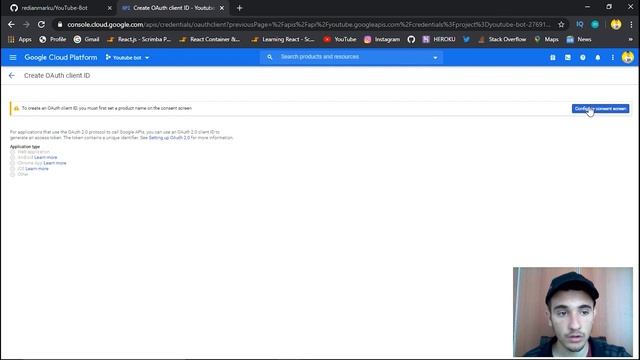Open the Gmail bookmark

pyautogui.click(x=87, y=40)
